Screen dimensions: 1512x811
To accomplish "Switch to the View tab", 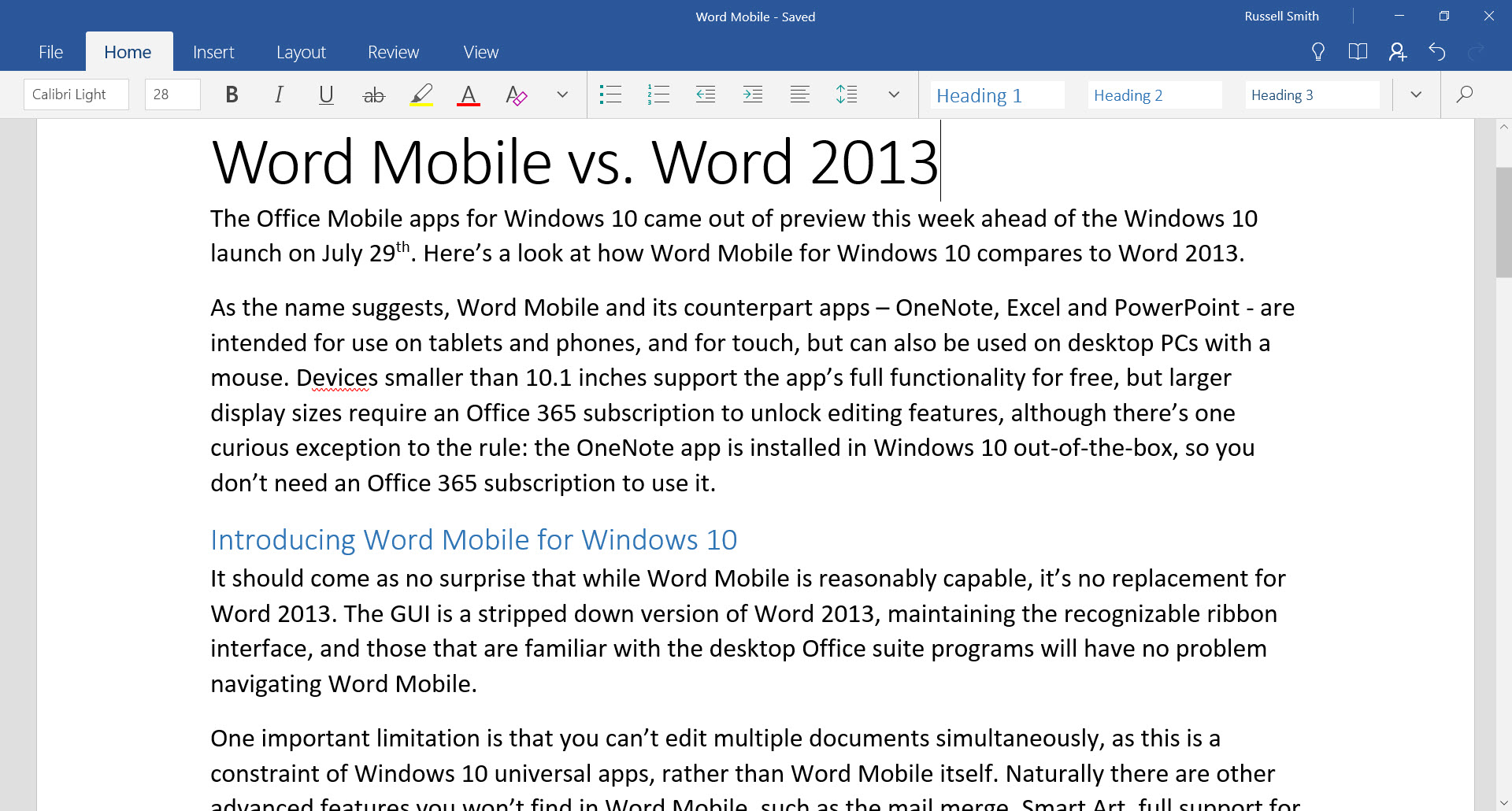I will coord(480,52).
